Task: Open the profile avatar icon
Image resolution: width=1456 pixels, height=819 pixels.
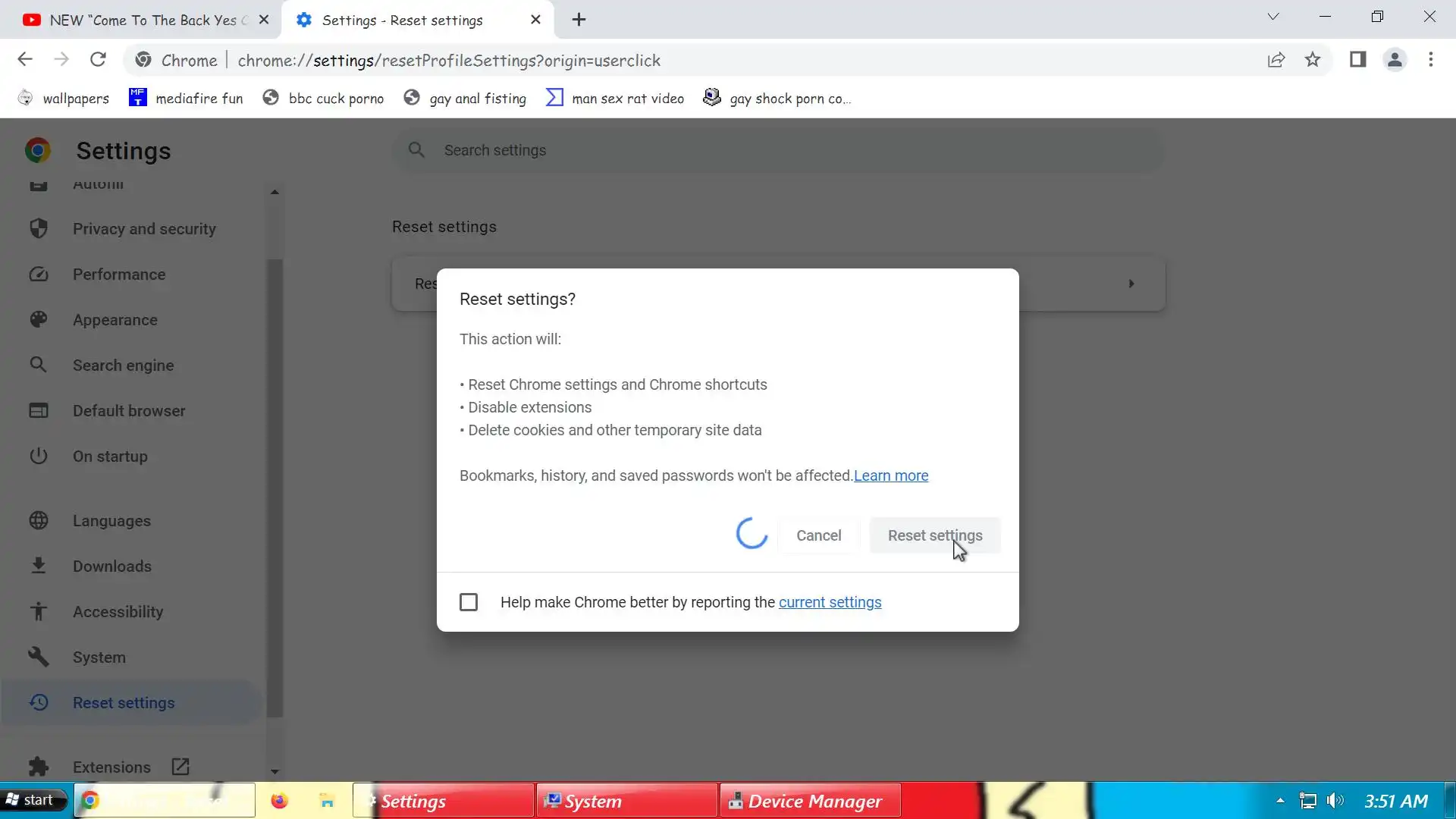Action: point(1395,60)
